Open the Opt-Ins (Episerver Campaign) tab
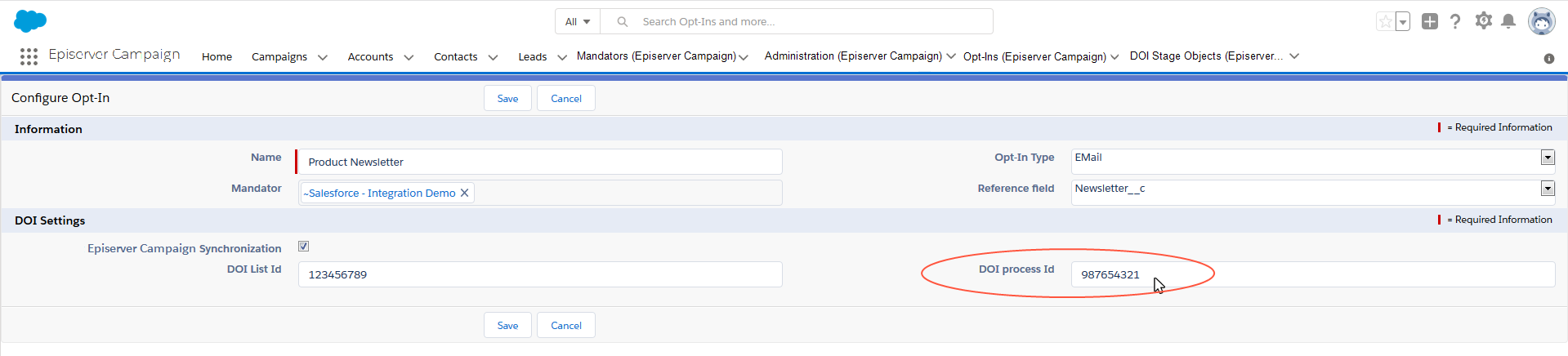Screen dimensions: 1568x356 1034,56
